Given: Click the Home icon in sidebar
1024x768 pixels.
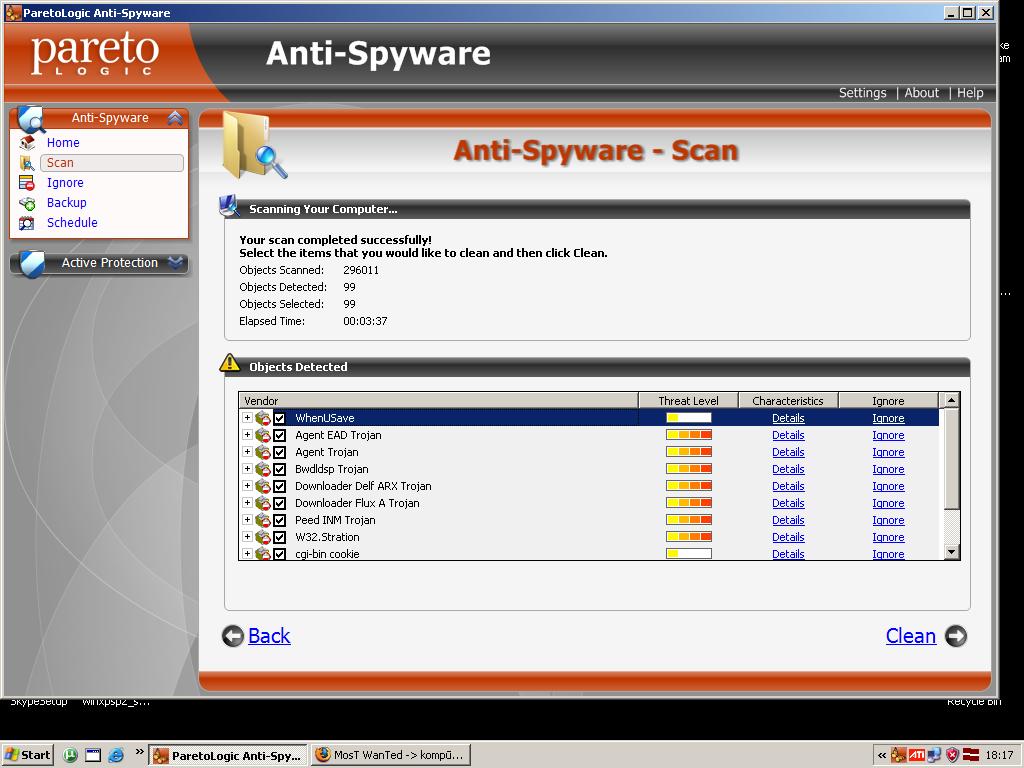Looking at the screenshot, I should (27, 143).
